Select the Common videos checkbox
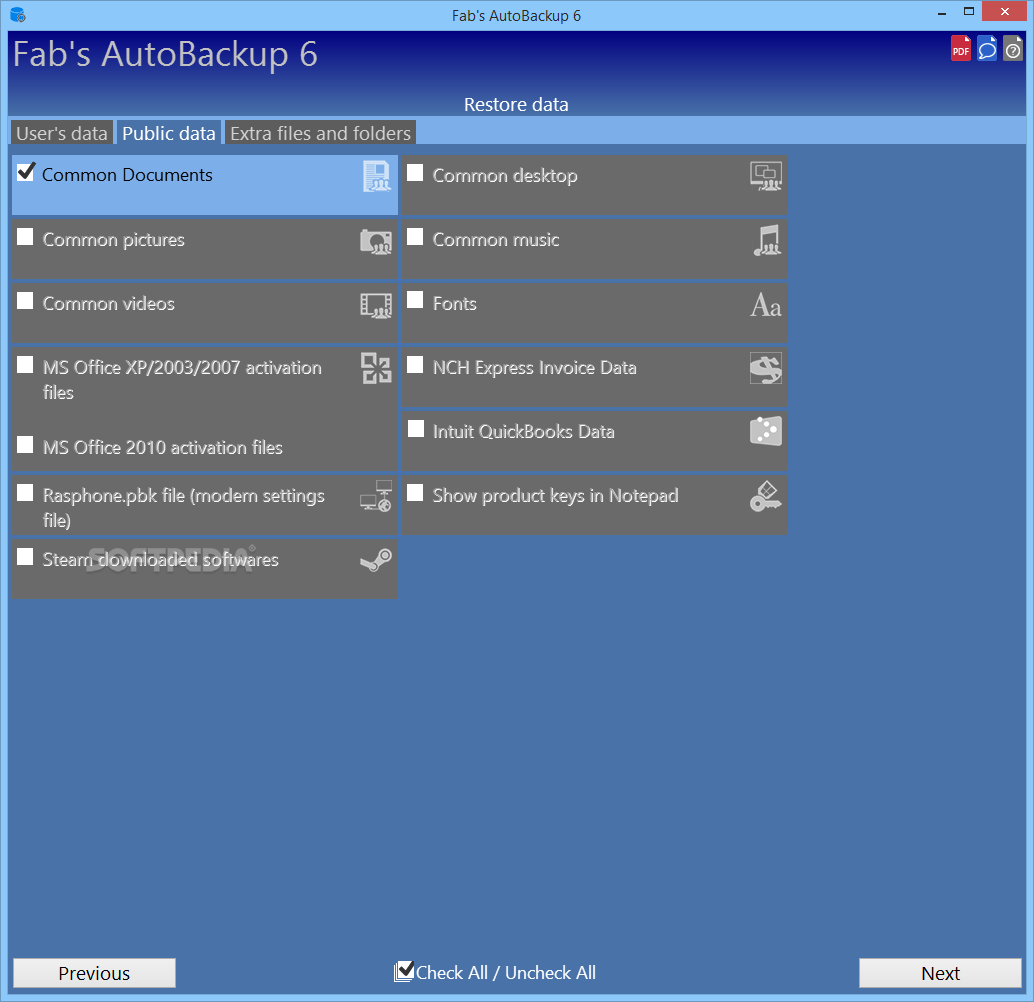Image resolution: width=1034 pixels, height=1002 pixels. coord(25,301)
